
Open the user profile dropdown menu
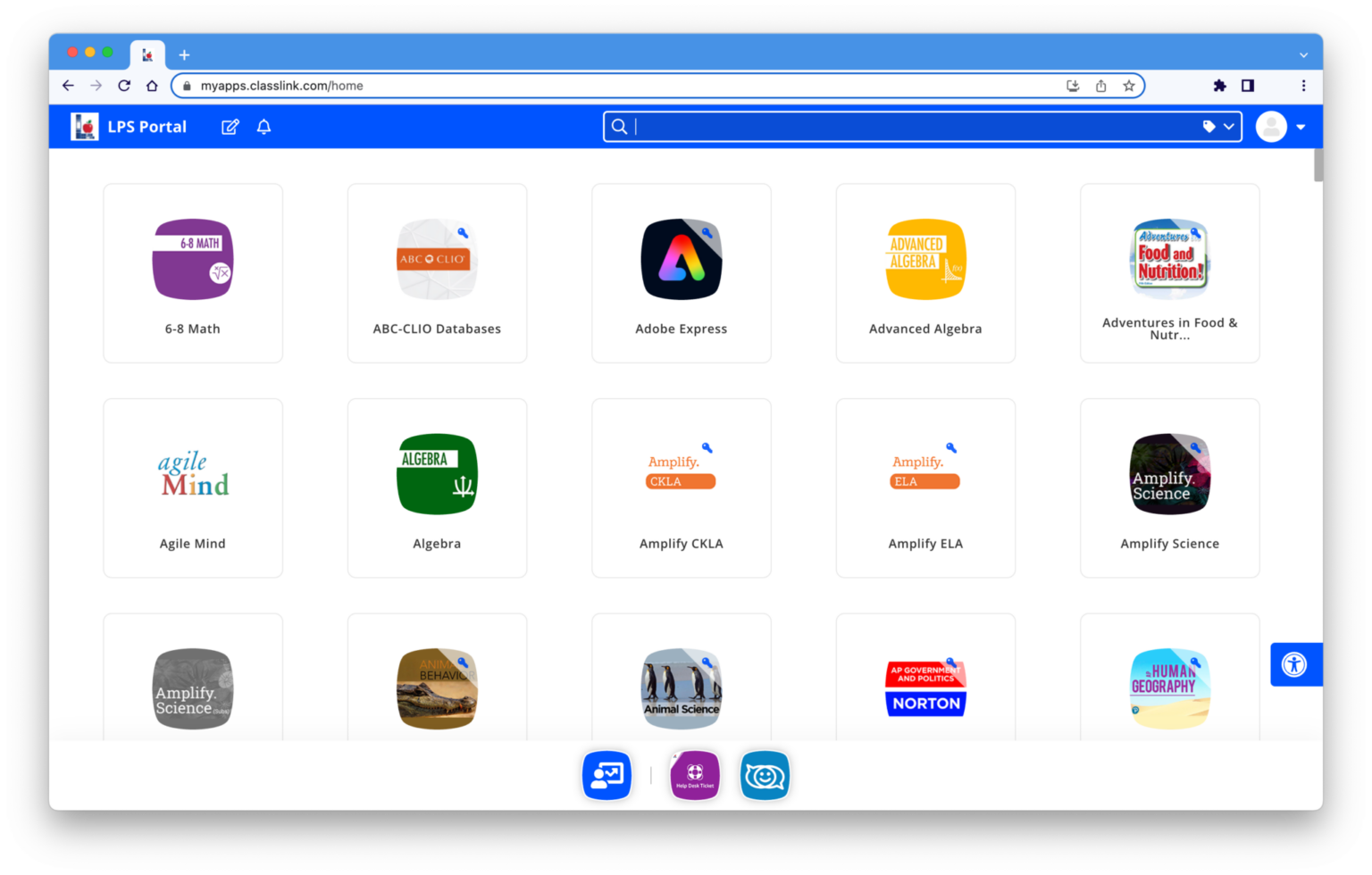1282,127
